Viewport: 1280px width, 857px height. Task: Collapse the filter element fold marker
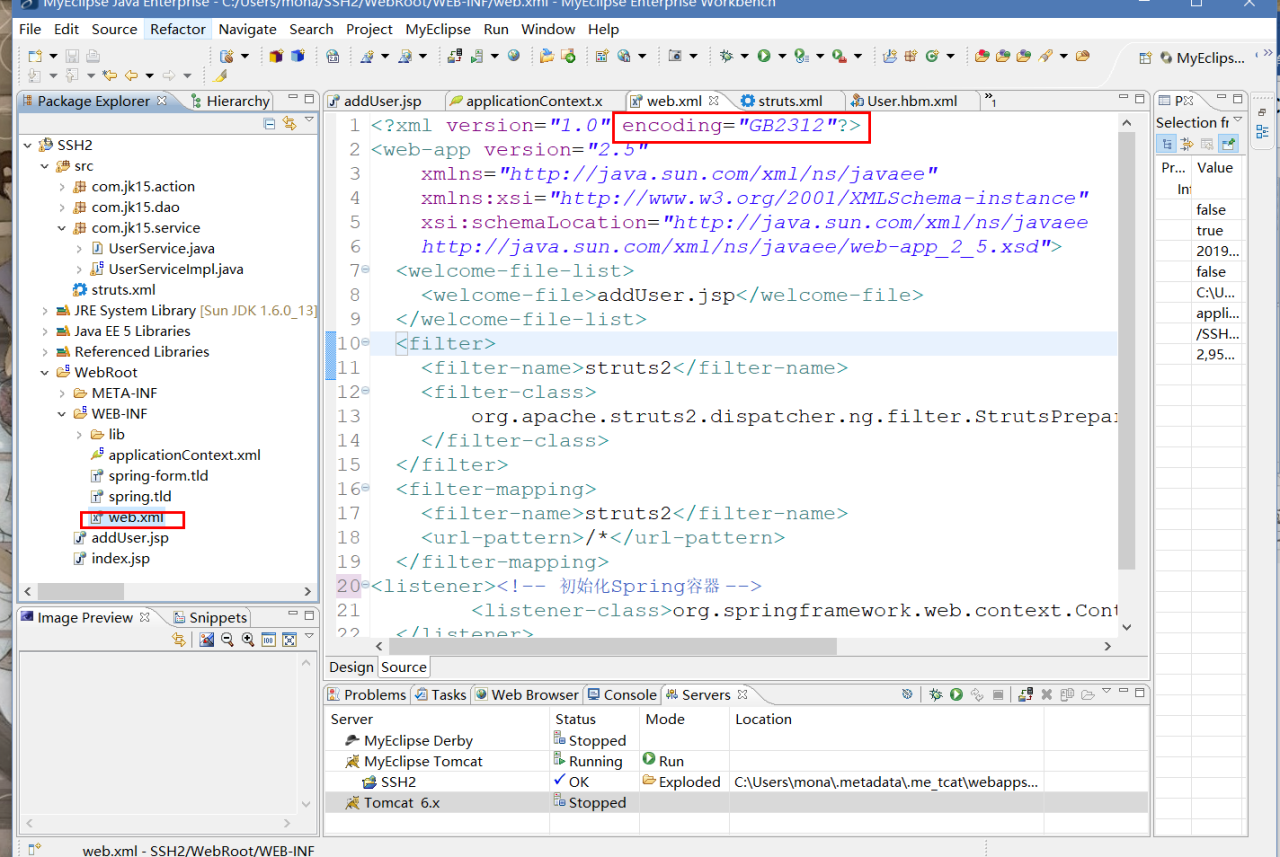[x=366, y=343]
